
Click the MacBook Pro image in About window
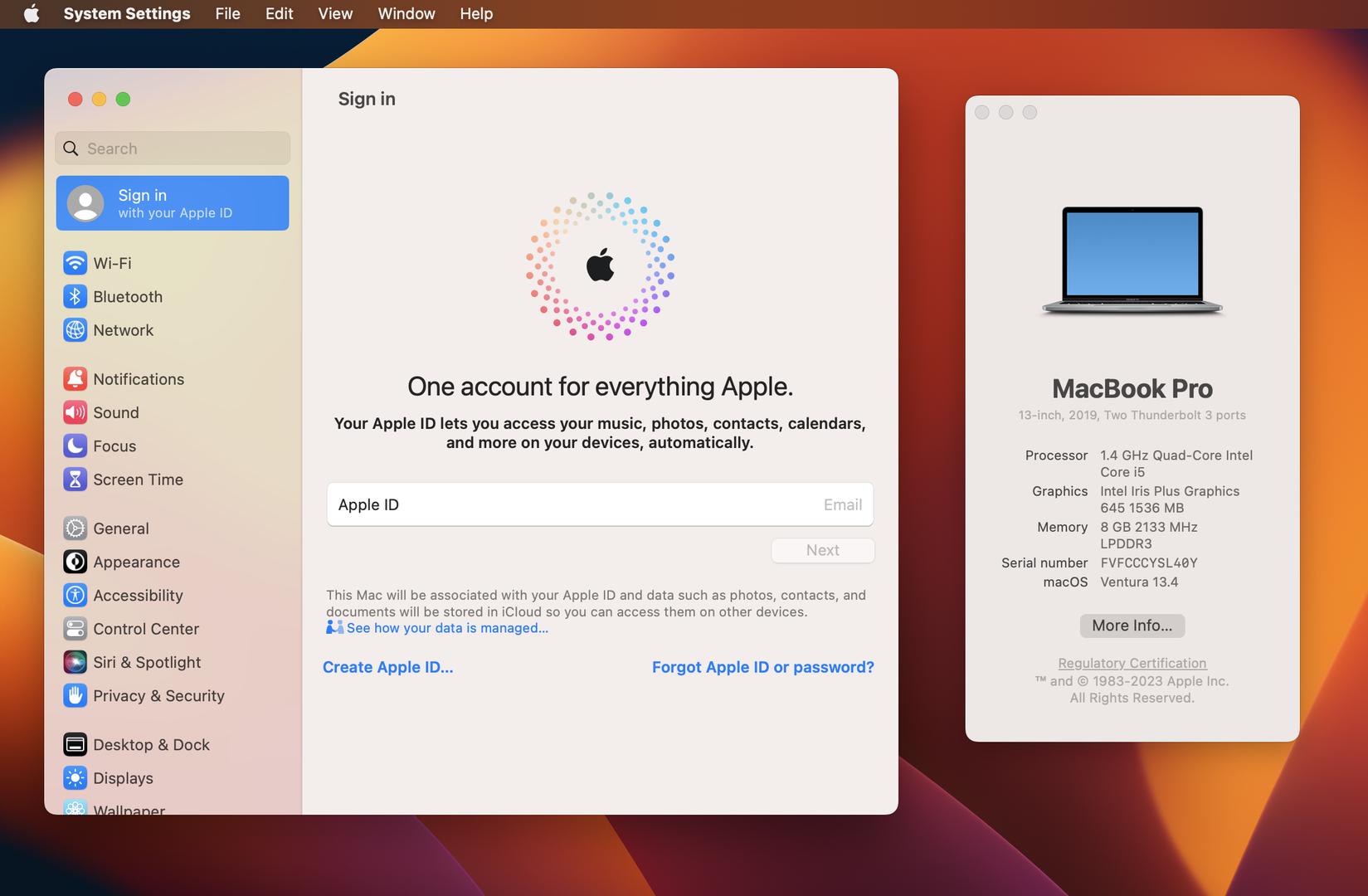(1132, 261)
